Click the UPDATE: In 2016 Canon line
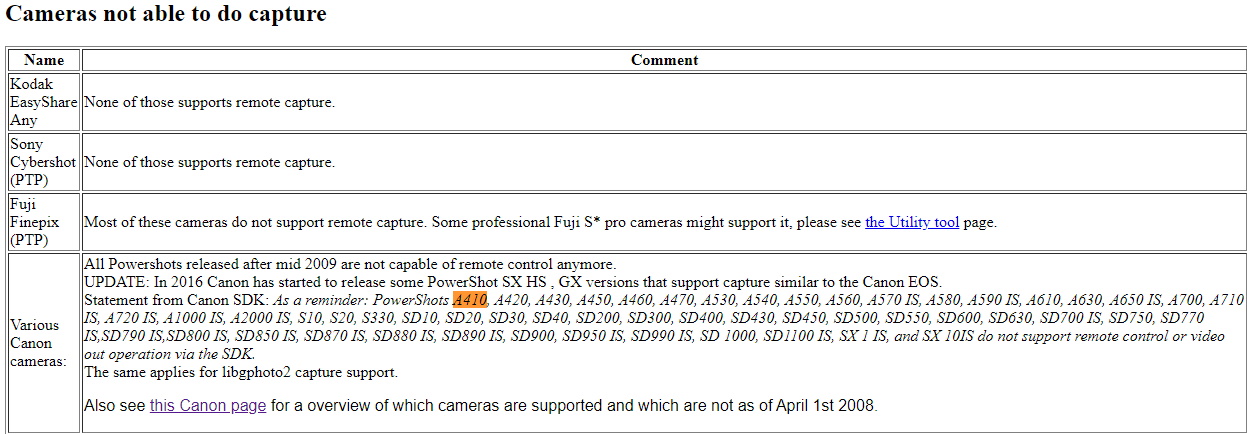Screen dimensions: 1247x434 (x=513, y=282)
